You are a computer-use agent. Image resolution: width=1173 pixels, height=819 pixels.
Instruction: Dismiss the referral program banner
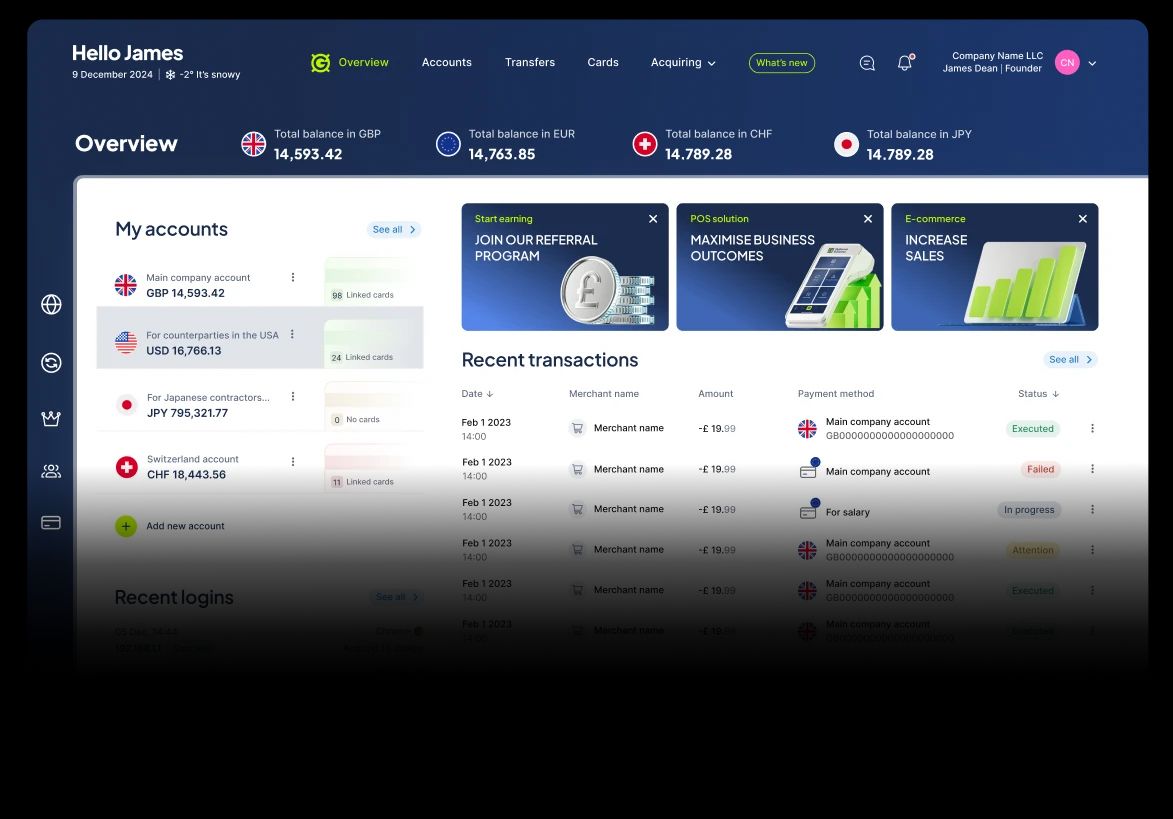pyautogui.click(x=653, y=219)
